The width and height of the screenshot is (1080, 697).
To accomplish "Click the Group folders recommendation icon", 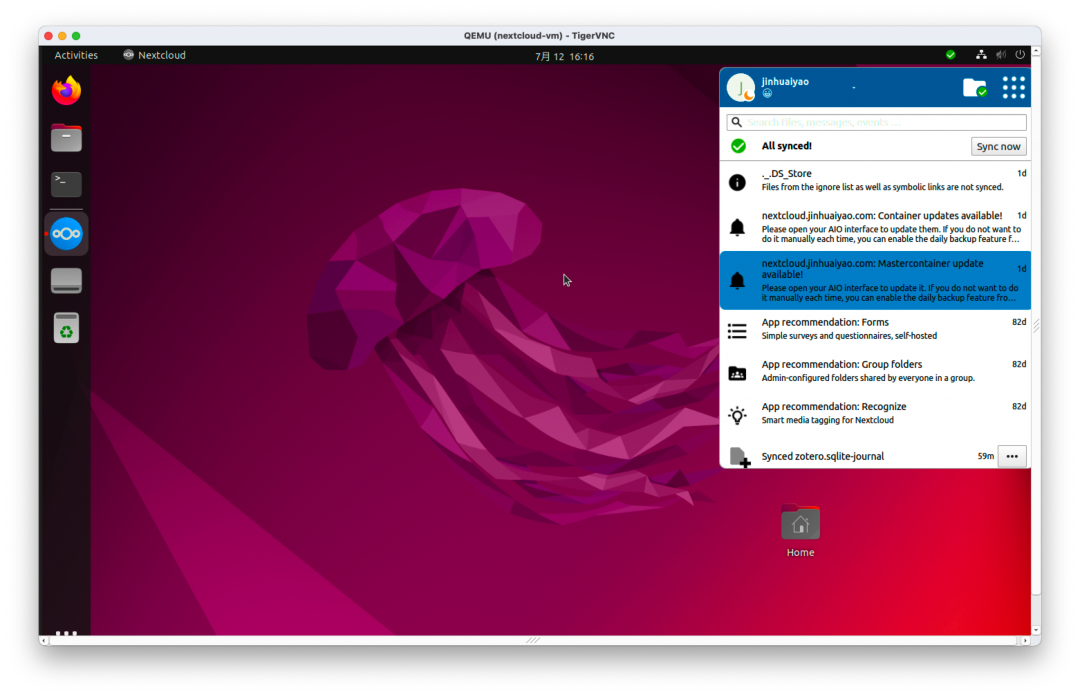I will coord(737,373).
